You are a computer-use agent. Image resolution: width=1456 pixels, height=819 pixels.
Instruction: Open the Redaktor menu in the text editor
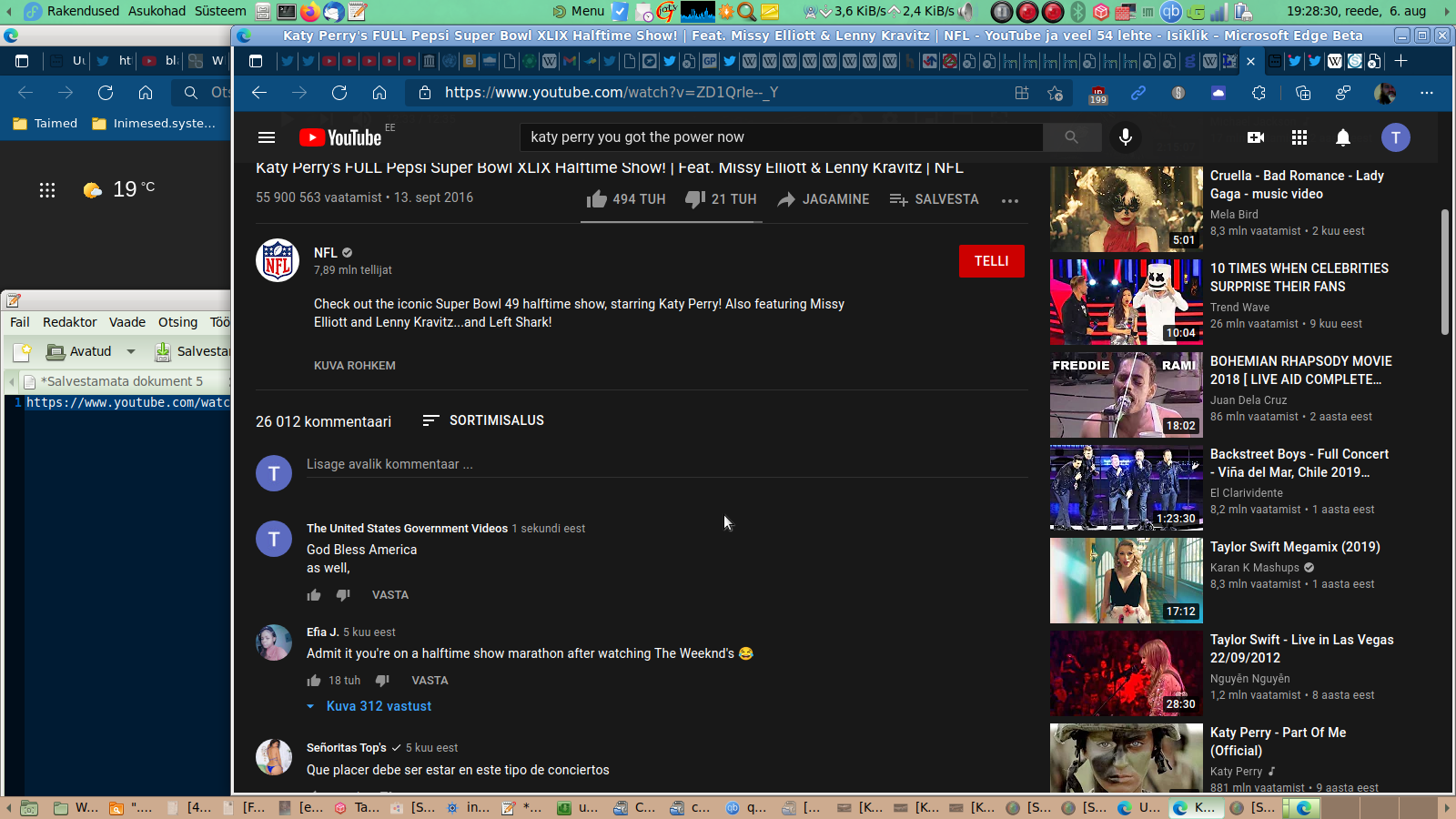coord(70,322)
